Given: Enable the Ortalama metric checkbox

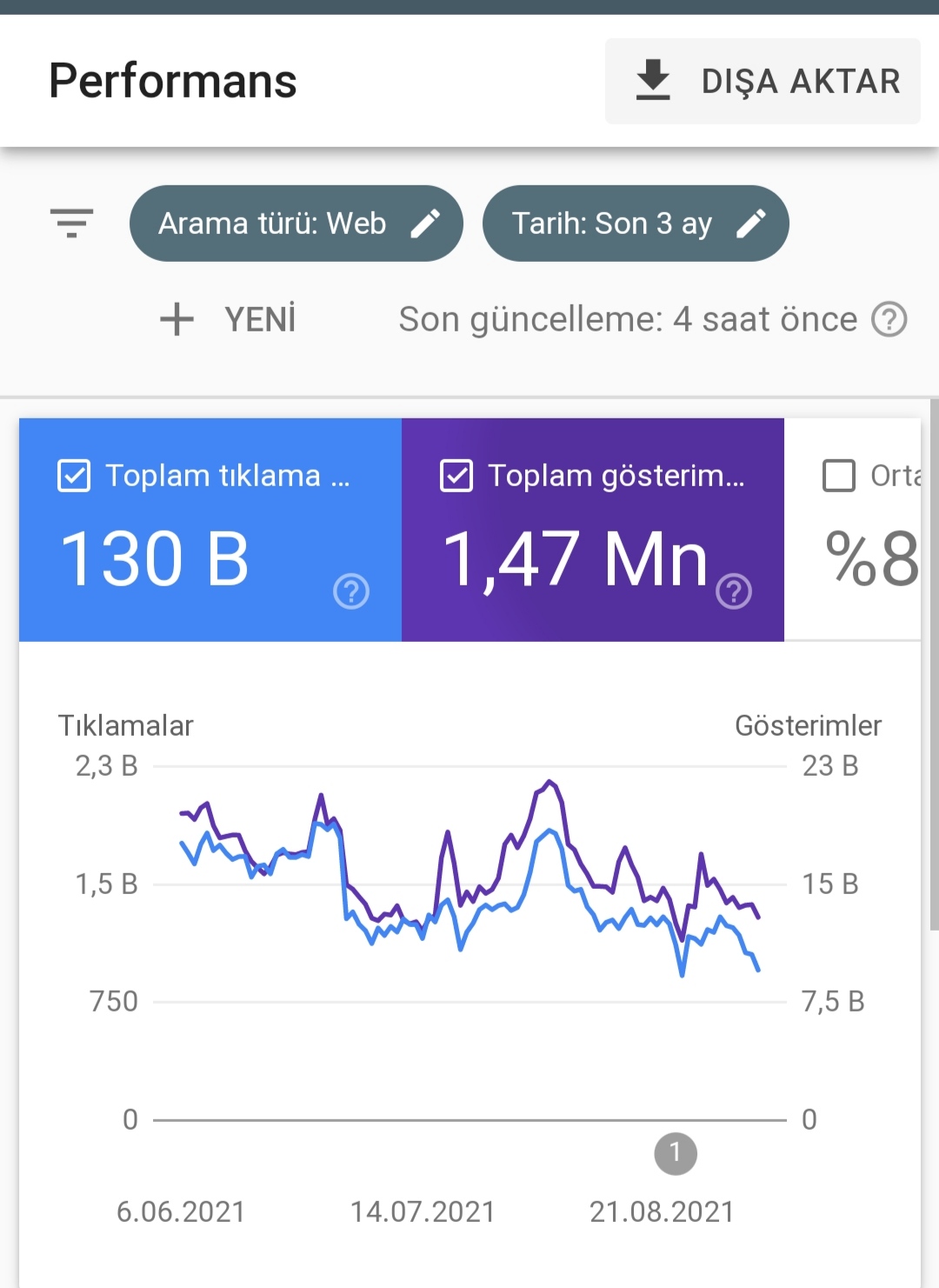Looking at the screenshot, I should click(x=839, y=476).
